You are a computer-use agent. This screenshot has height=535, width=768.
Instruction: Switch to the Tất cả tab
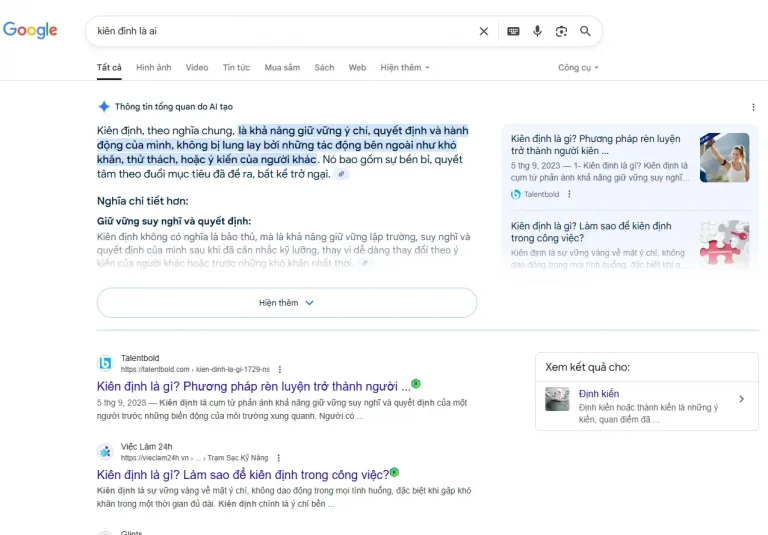pos(109,68)
